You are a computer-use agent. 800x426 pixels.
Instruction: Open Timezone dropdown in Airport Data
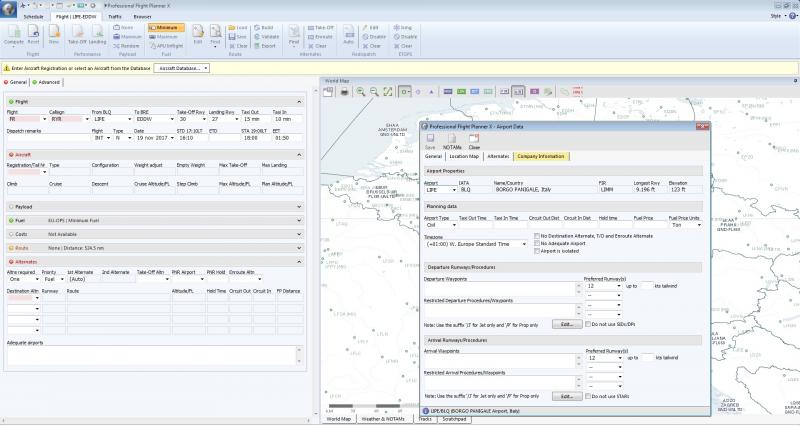(x=524, y=244)
